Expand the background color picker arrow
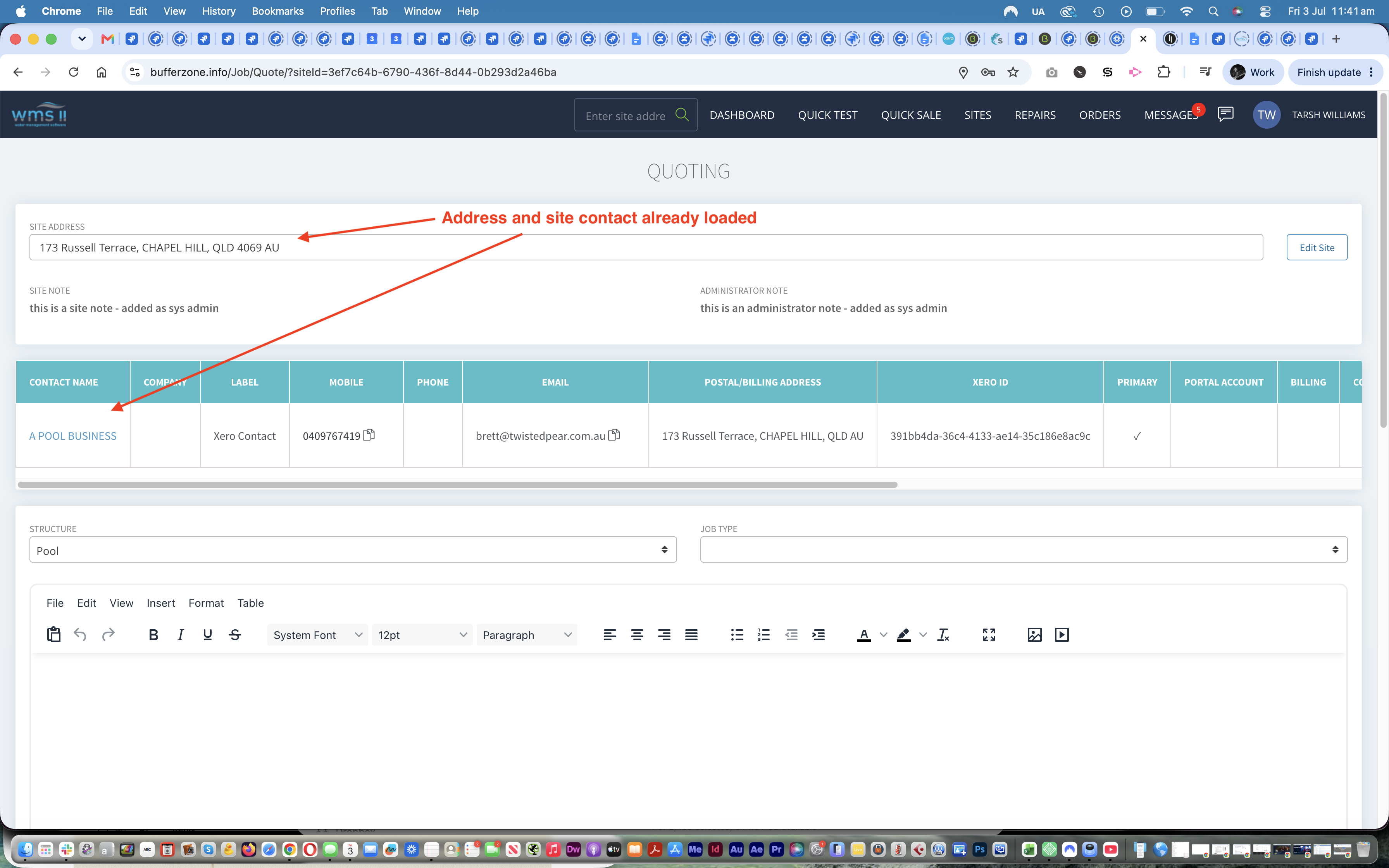 click(x=923, y=634)
